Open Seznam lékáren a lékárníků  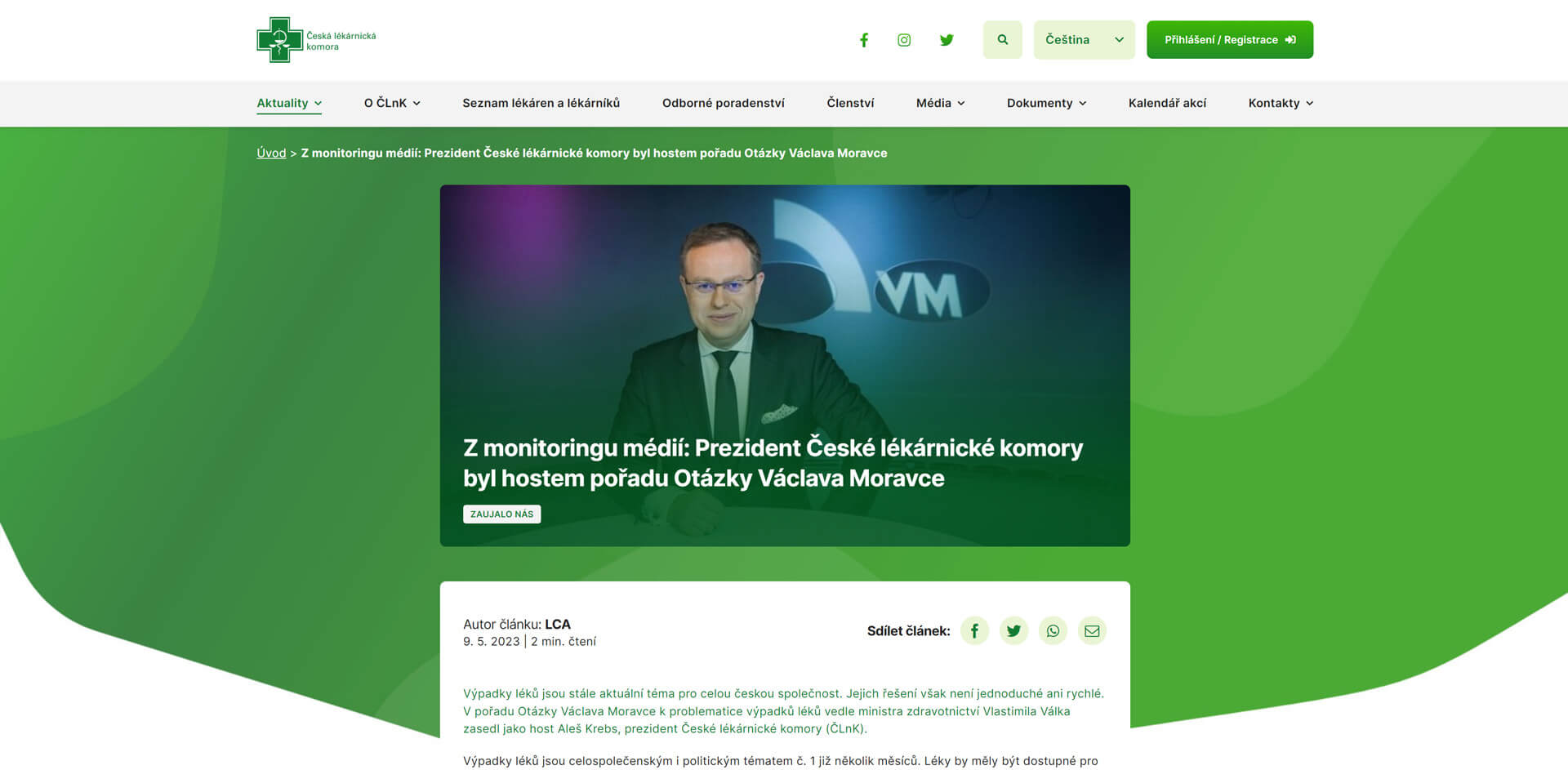pyautogui.click(x=541, y=103)
